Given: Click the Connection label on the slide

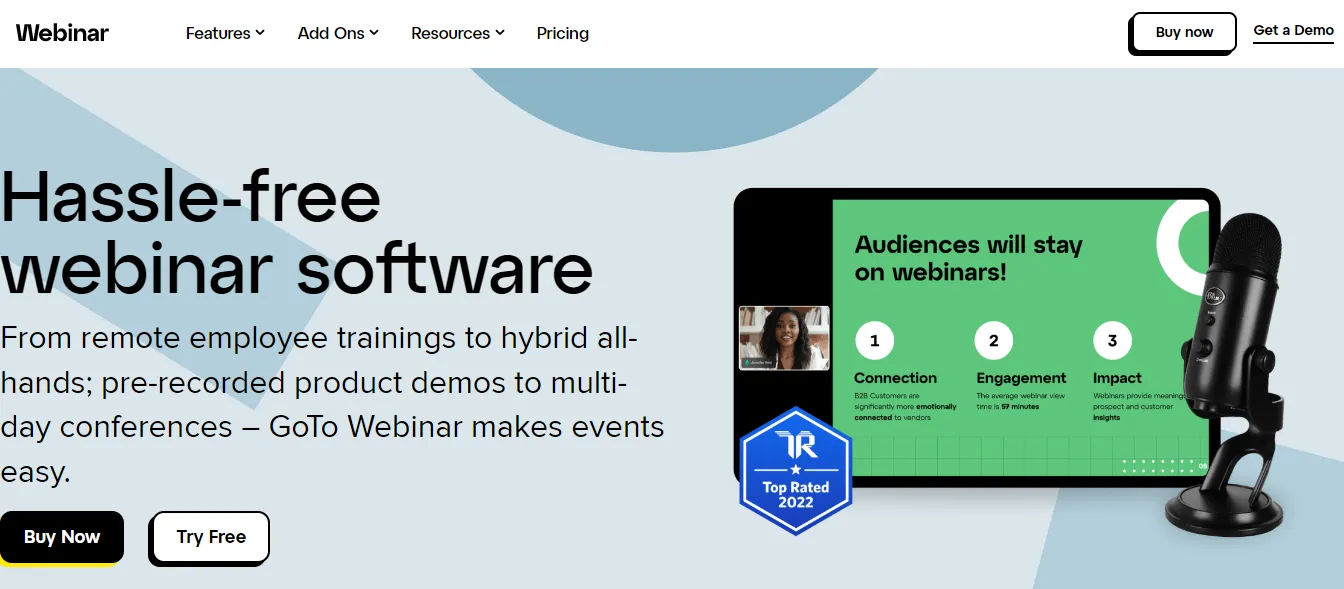Looking at the screenshot, I should pos(896,378).
